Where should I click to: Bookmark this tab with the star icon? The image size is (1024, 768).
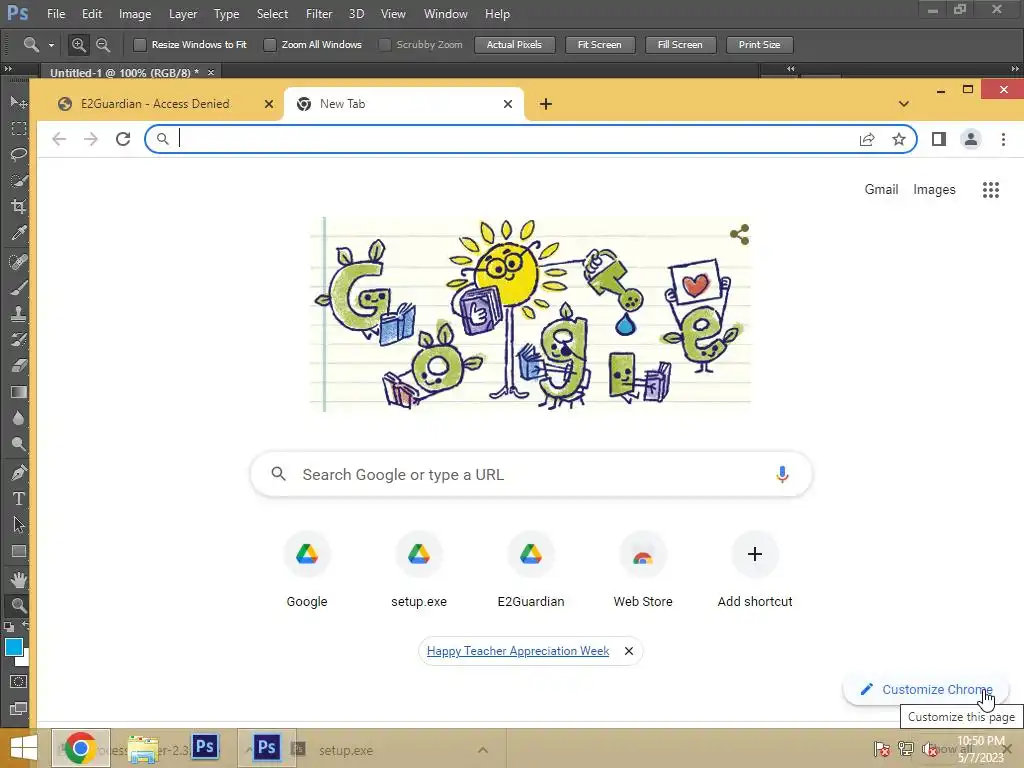tap(899, 139)
